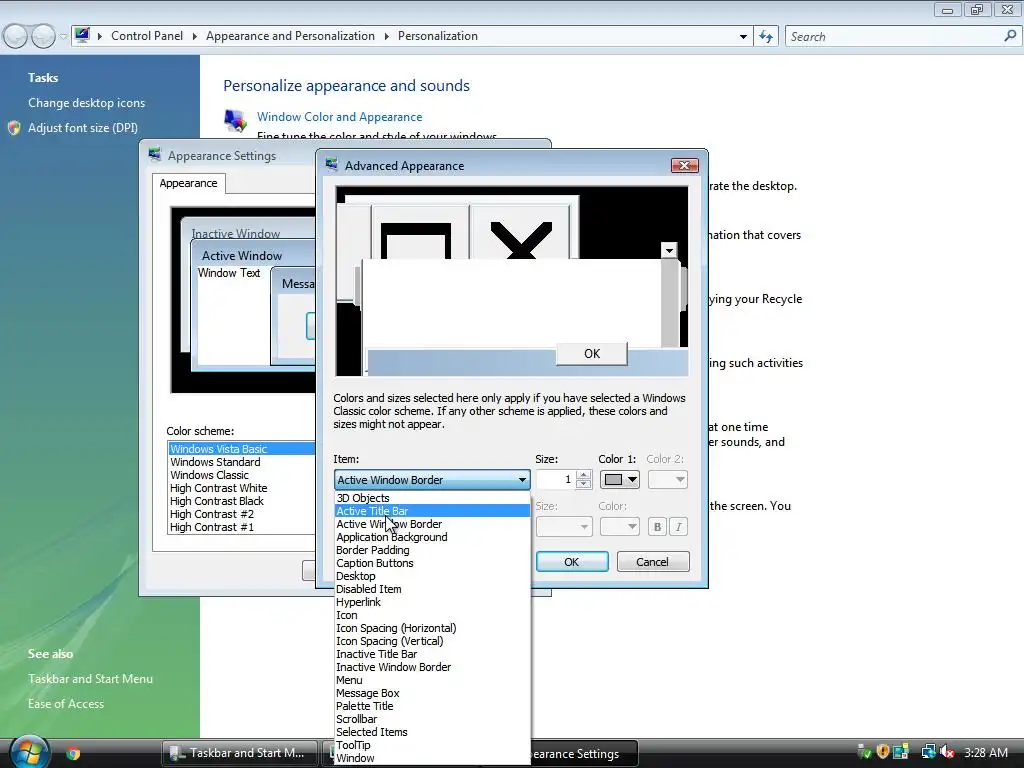Image resolution: width=1024 pixels, height=768 pixels.
Task: Click the refresh button beside address bar
Action: pos(765,37)
